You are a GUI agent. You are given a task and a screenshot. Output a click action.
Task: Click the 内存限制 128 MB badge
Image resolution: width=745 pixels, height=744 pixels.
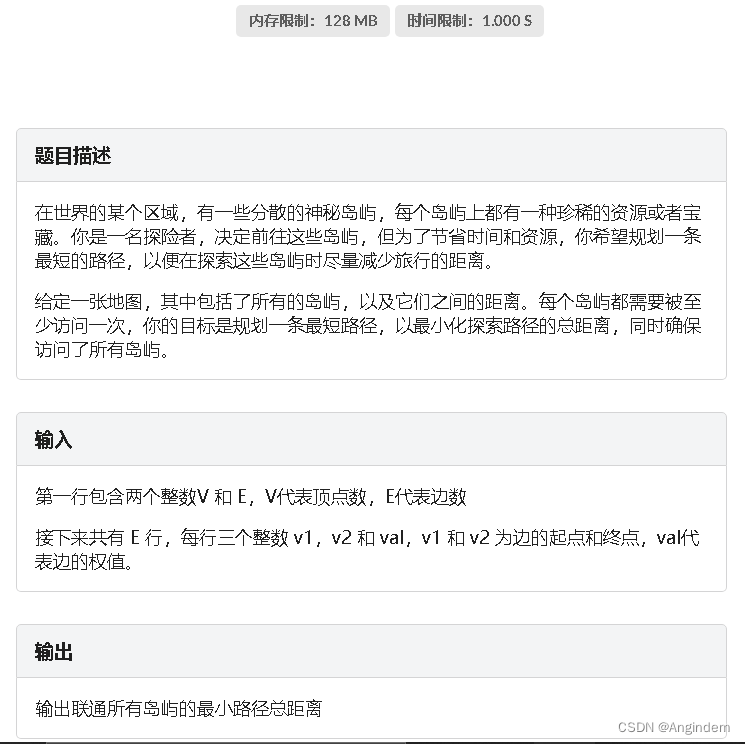[x=313, y=21]
